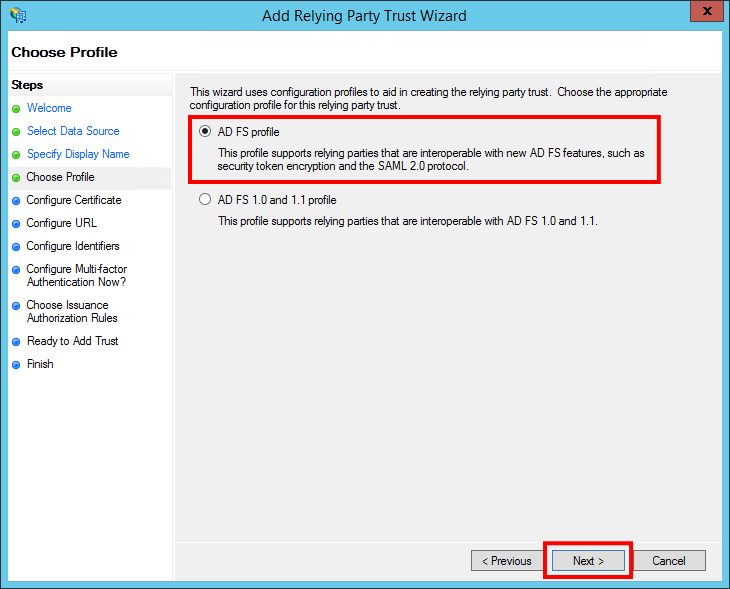Cancel the wizard
Screen dimensions: 730x589
point(669,561)
